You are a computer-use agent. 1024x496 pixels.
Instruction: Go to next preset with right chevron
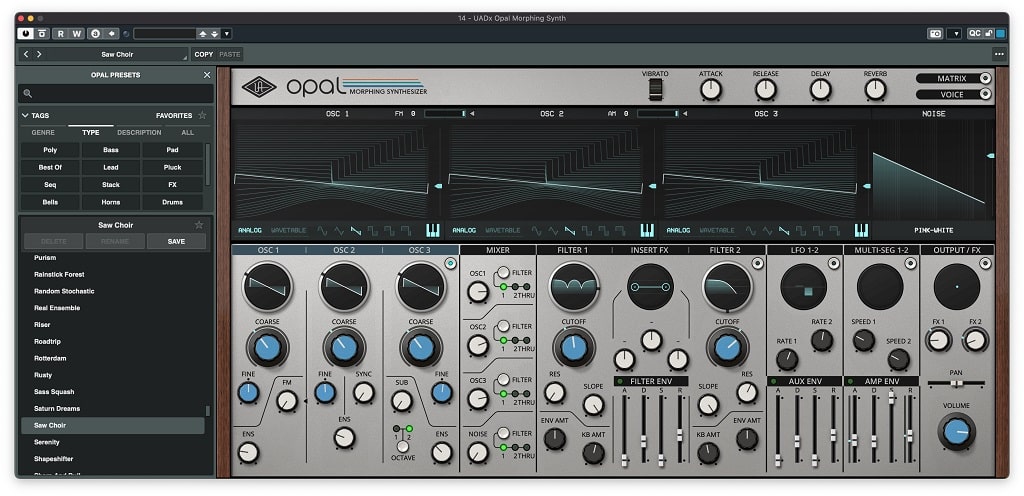pos(39,54)
